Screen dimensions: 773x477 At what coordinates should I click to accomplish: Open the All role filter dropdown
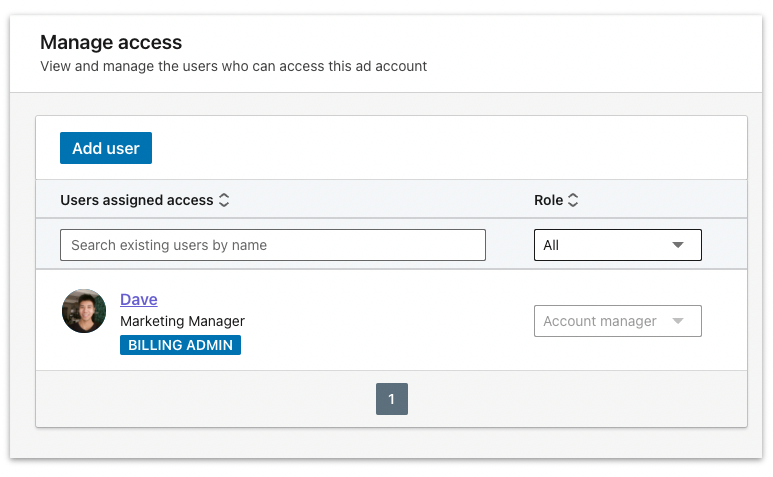617,245
